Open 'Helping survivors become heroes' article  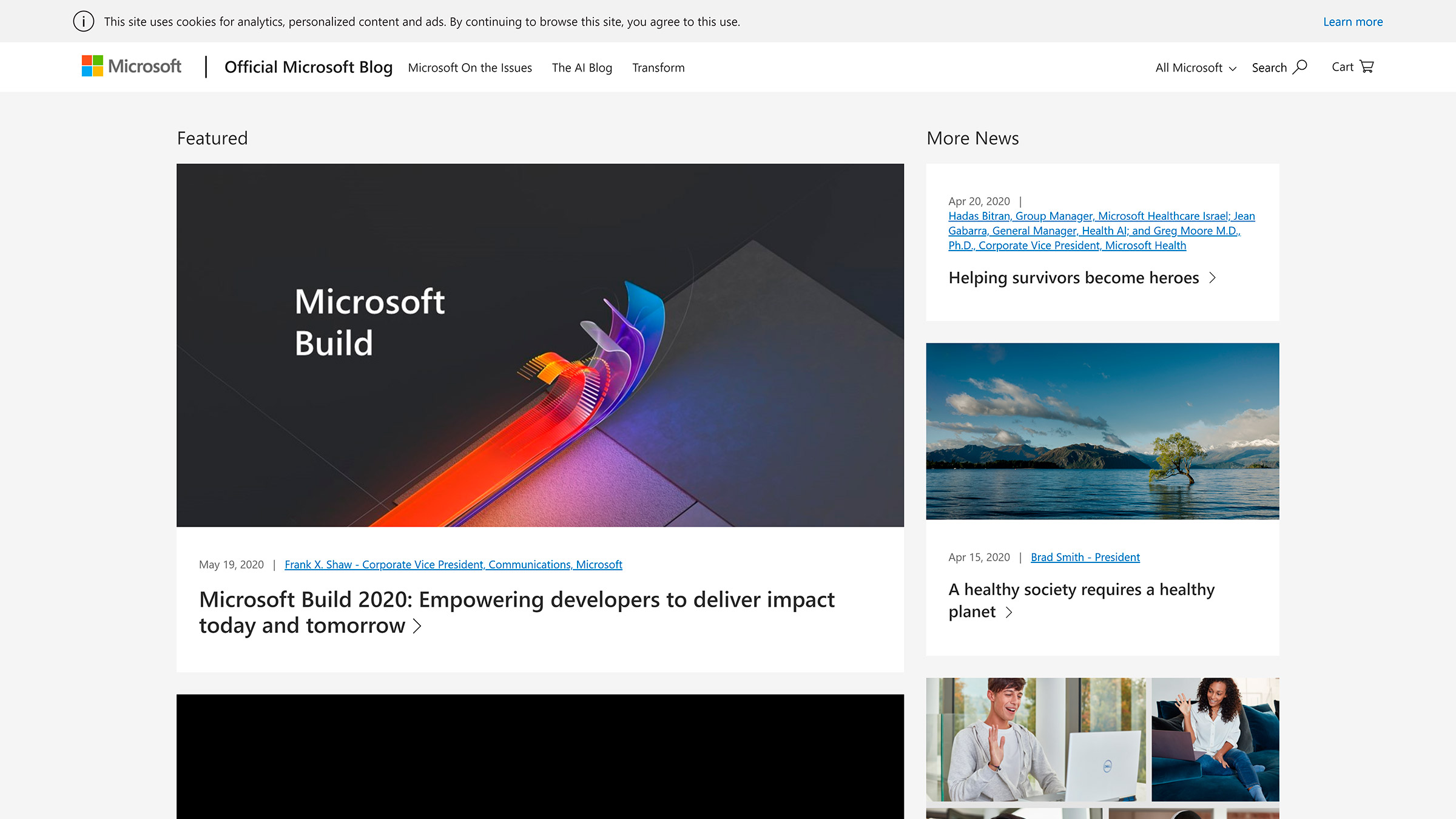1073,278
